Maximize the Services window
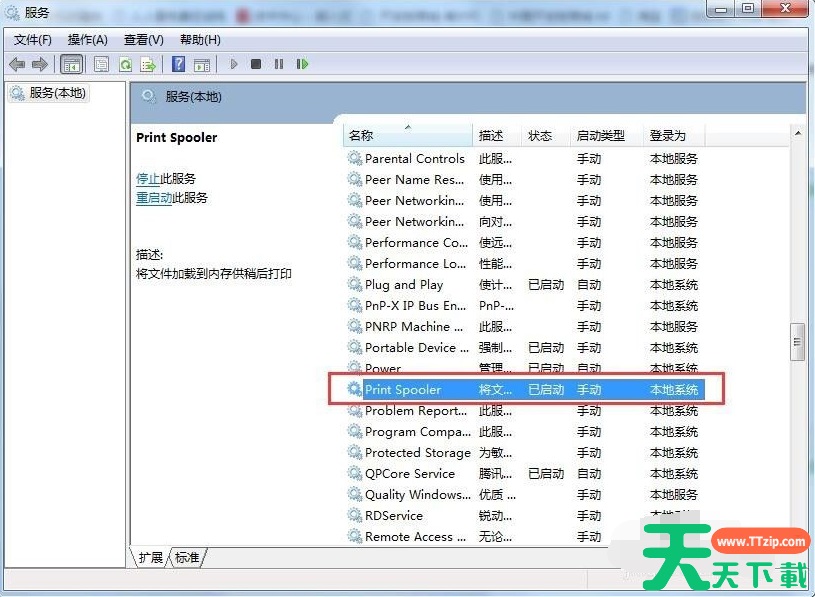 (747, 9)
